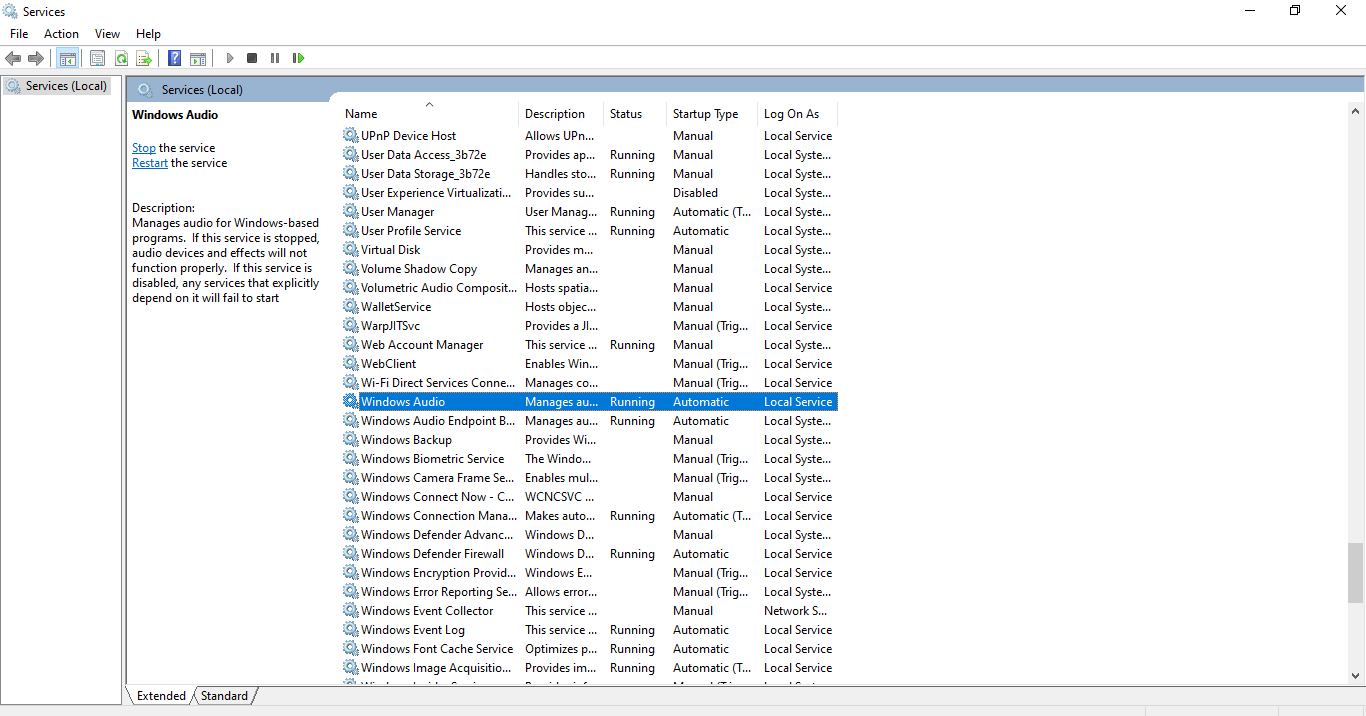Open the Action menu

(61, 34)
